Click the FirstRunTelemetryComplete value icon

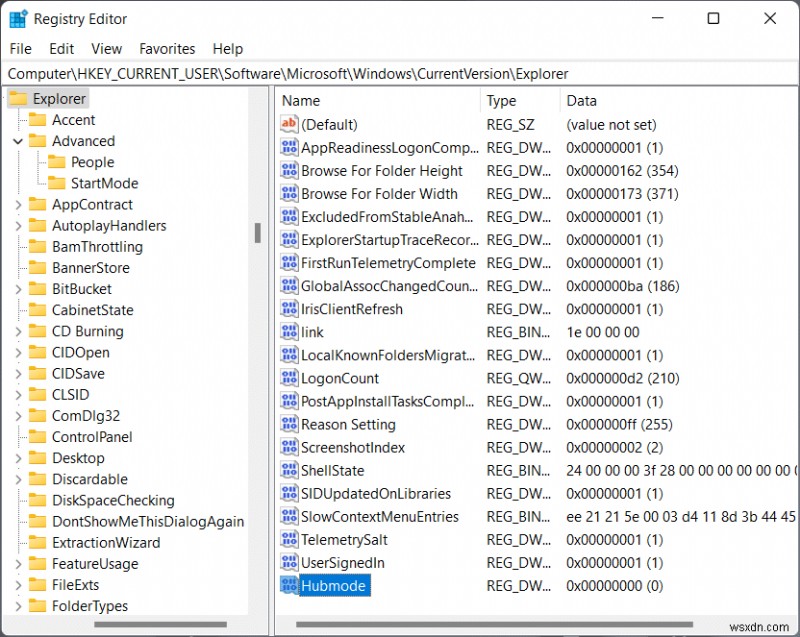pyautogui.click(x=289, y=263)
